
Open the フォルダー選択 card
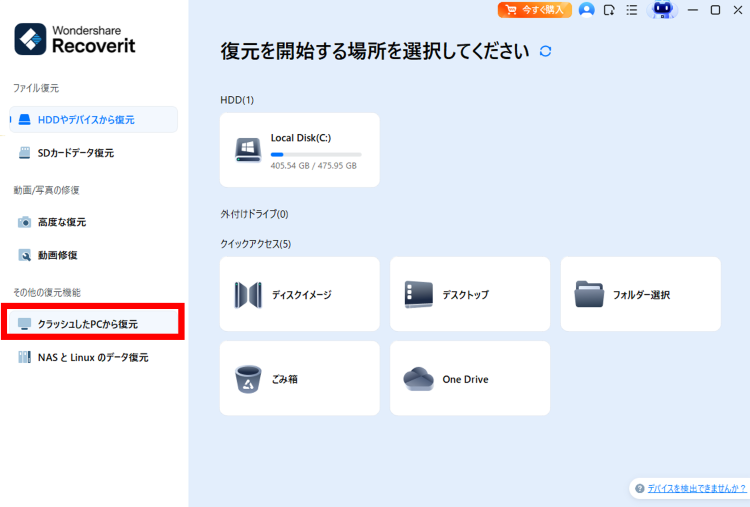(x=640, y=294)
